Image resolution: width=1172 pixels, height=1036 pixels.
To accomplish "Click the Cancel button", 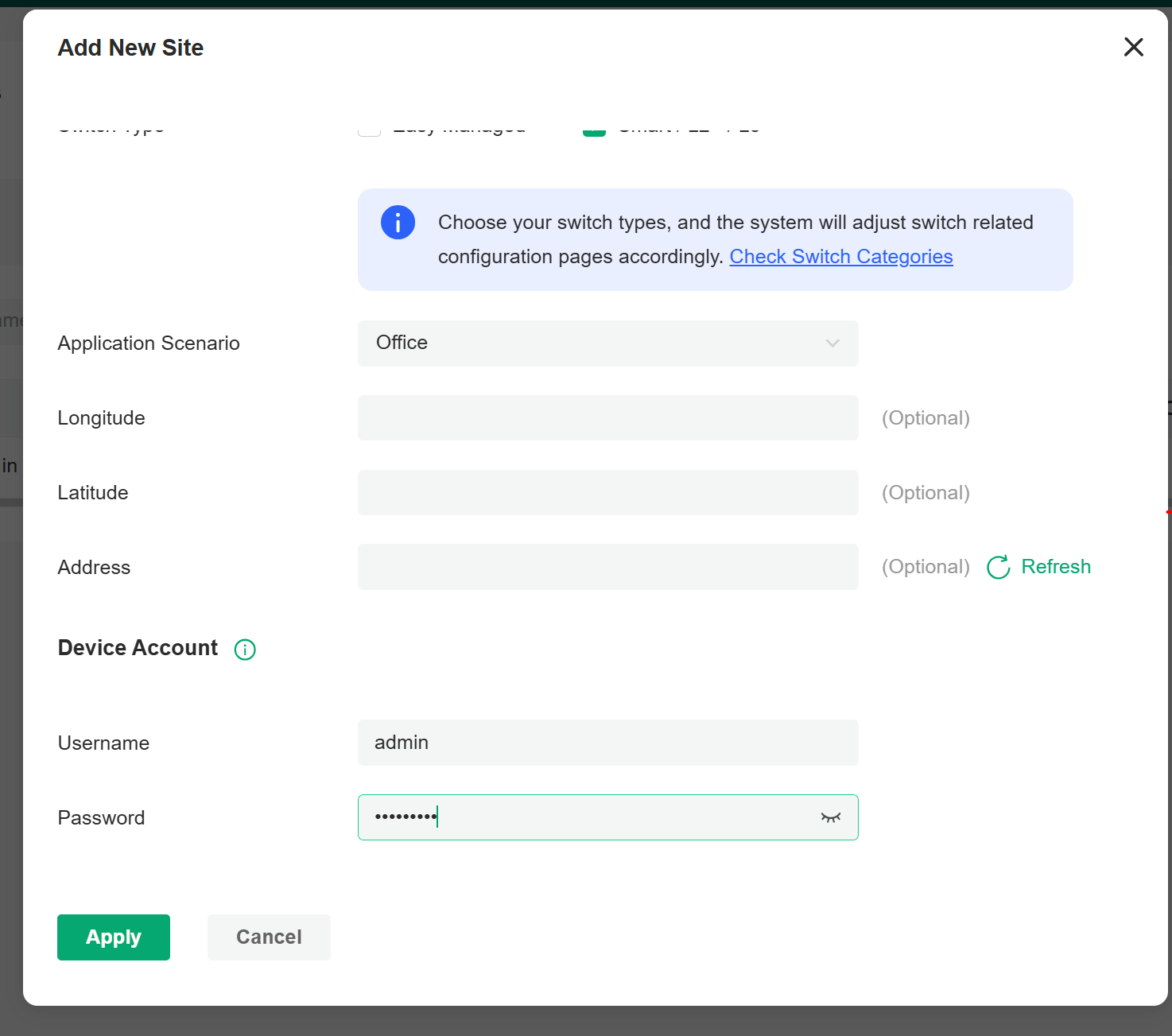I will 269,937.
